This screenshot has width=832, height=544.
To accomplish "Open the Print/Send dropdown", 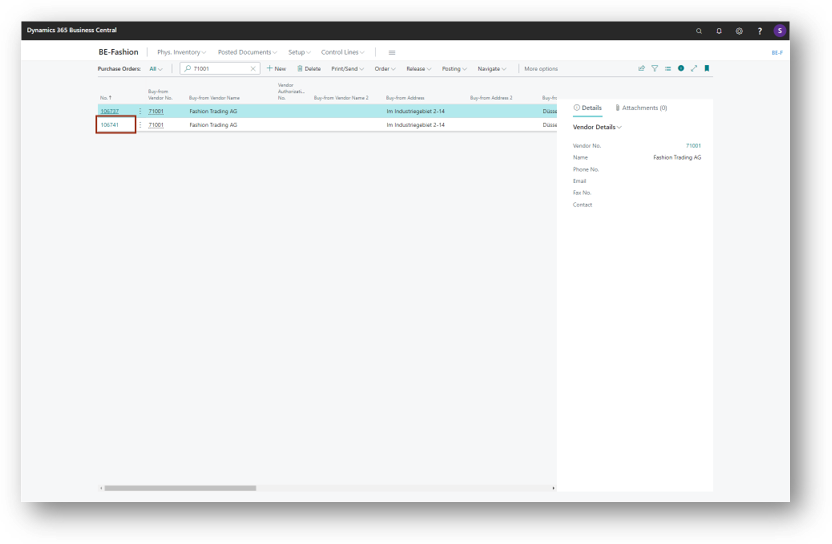I will [348, 68].
